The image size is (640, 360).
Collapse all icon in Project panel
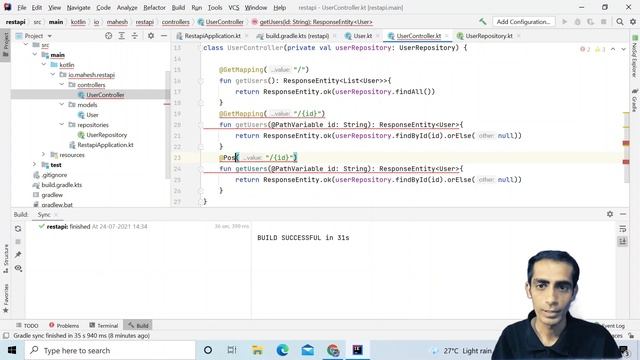coord(135,36)
